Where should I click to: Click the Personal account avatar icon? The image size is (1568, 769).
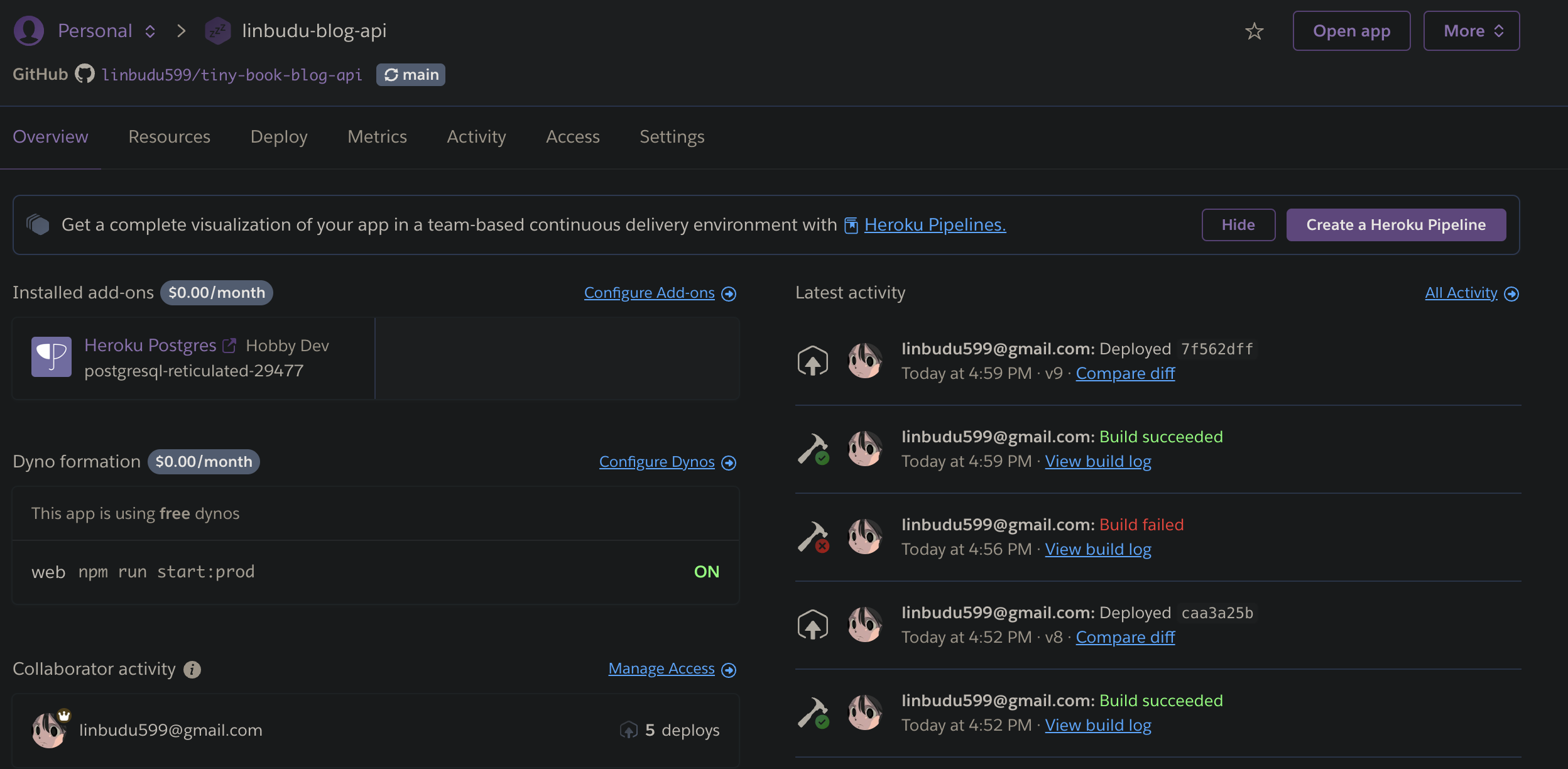coord(29,31)
